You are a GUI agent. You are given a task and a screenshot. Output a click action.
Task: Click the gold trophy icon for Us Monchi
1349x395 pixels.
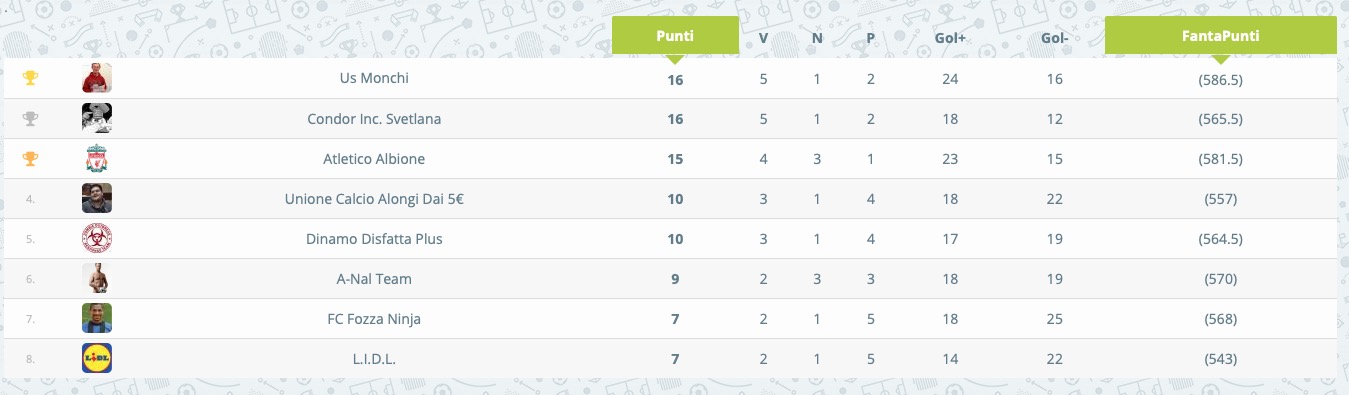[30, 78]
